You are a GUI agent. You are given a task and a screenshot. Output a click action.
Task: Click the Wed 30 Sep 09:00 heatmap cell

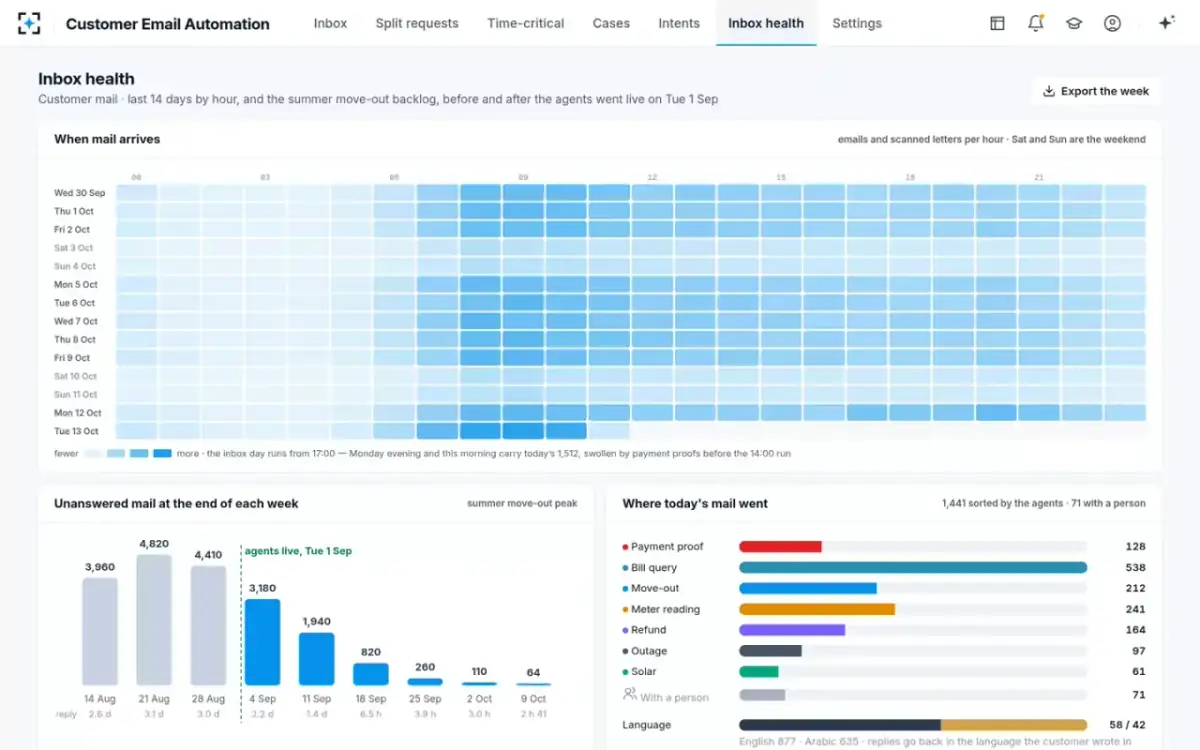tap(523, 193)
